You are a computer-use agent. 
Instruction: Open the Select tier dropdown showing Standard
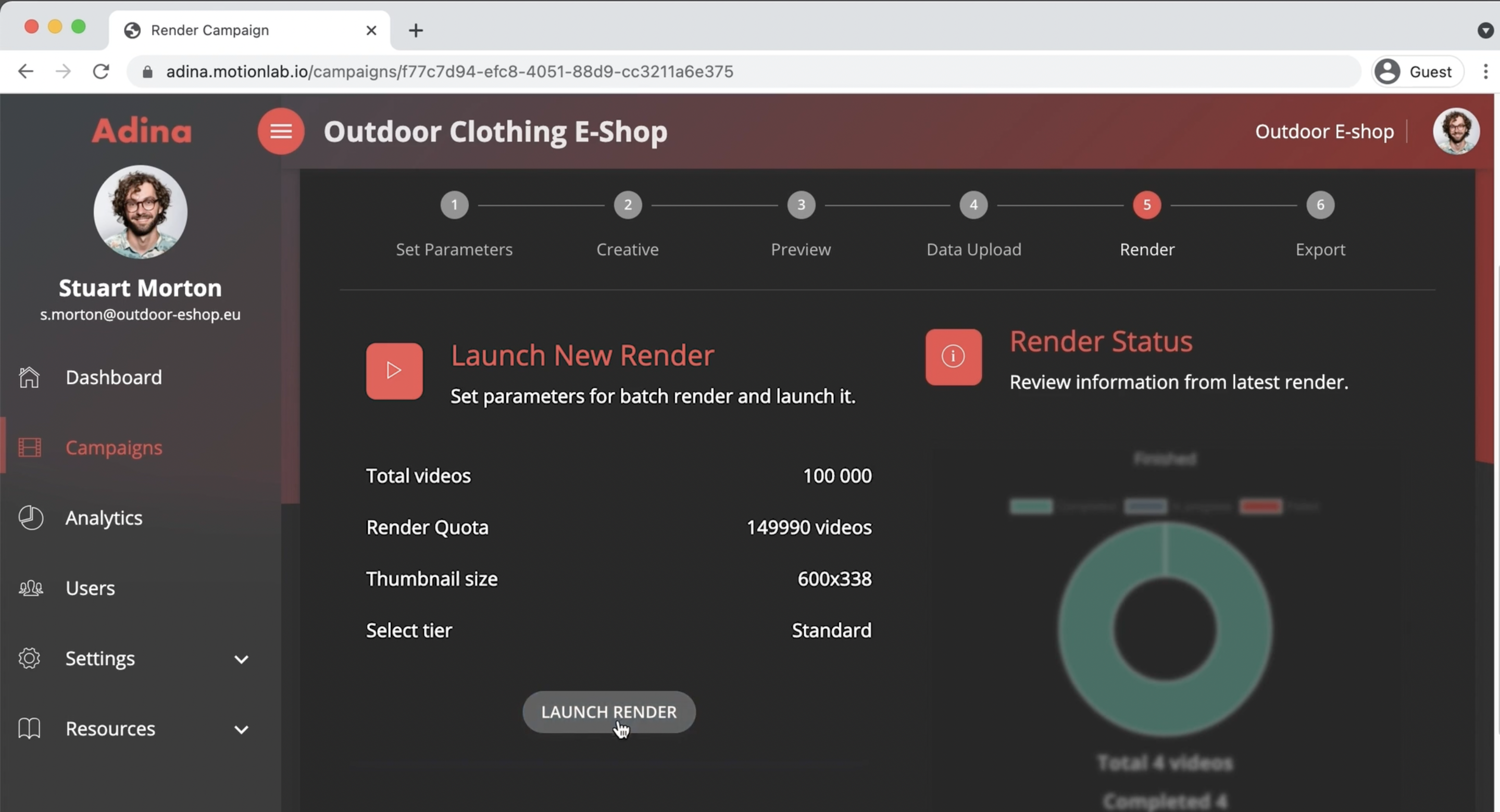[x=831, y=630]
